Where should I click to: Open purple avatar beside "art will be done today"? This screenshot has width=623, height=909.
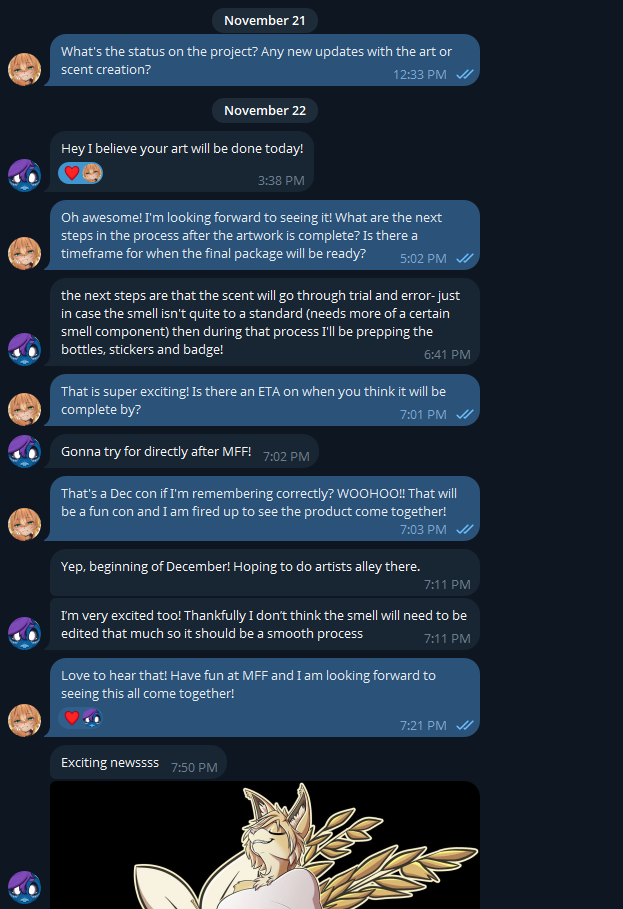pyautogui.click(x=24, y=175)
